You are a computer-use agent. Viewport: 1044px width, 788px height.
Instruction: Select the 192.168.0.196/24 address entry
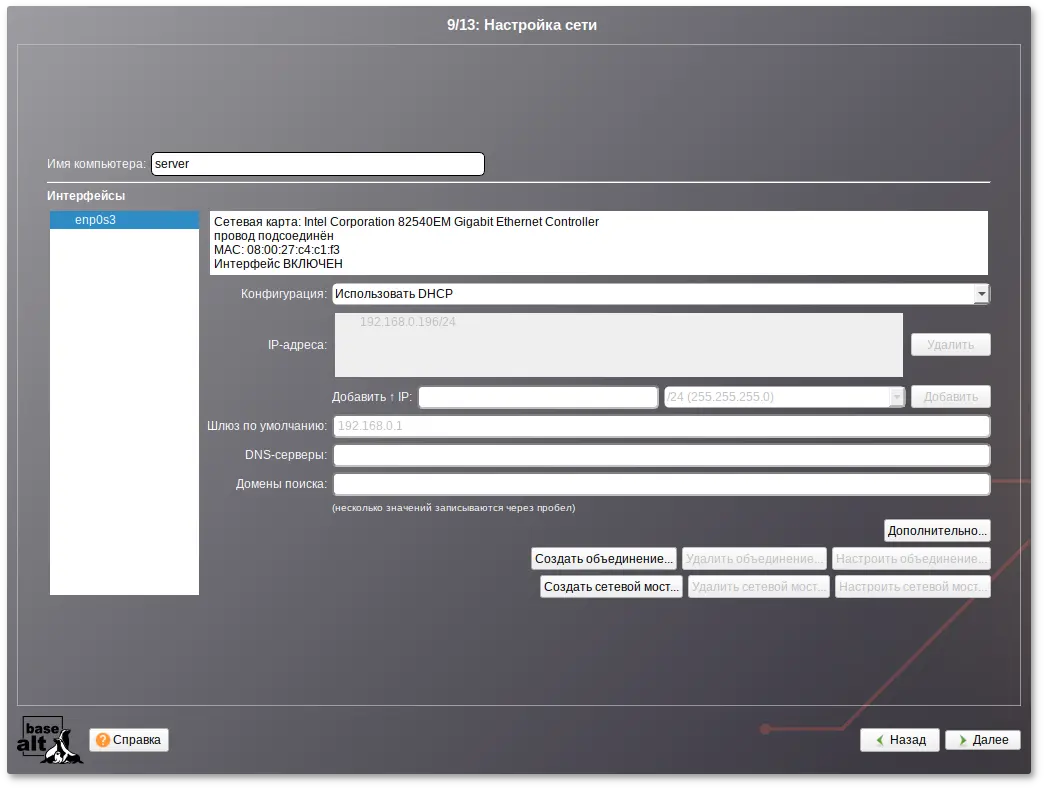coord(407,322)
